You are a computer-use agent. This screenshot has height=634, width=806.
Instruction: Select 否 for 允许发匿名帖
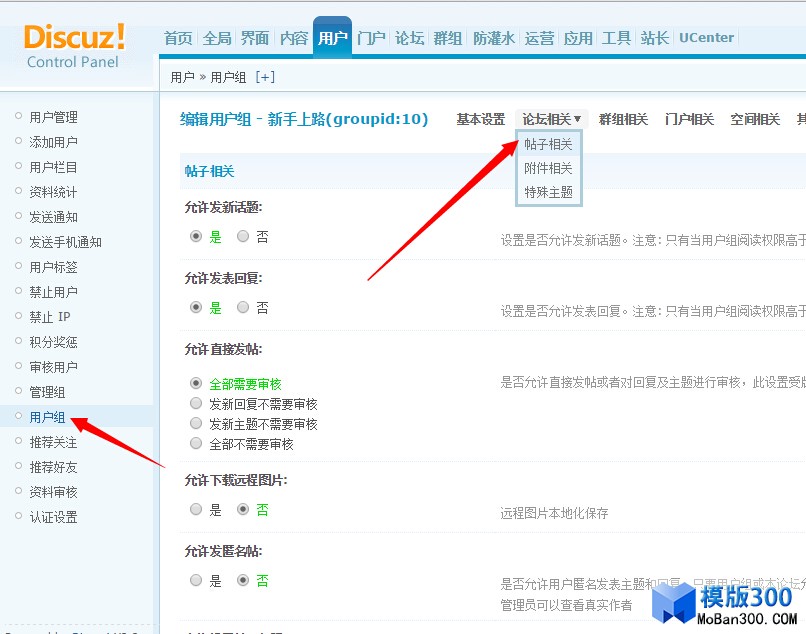tap(243, 581)
